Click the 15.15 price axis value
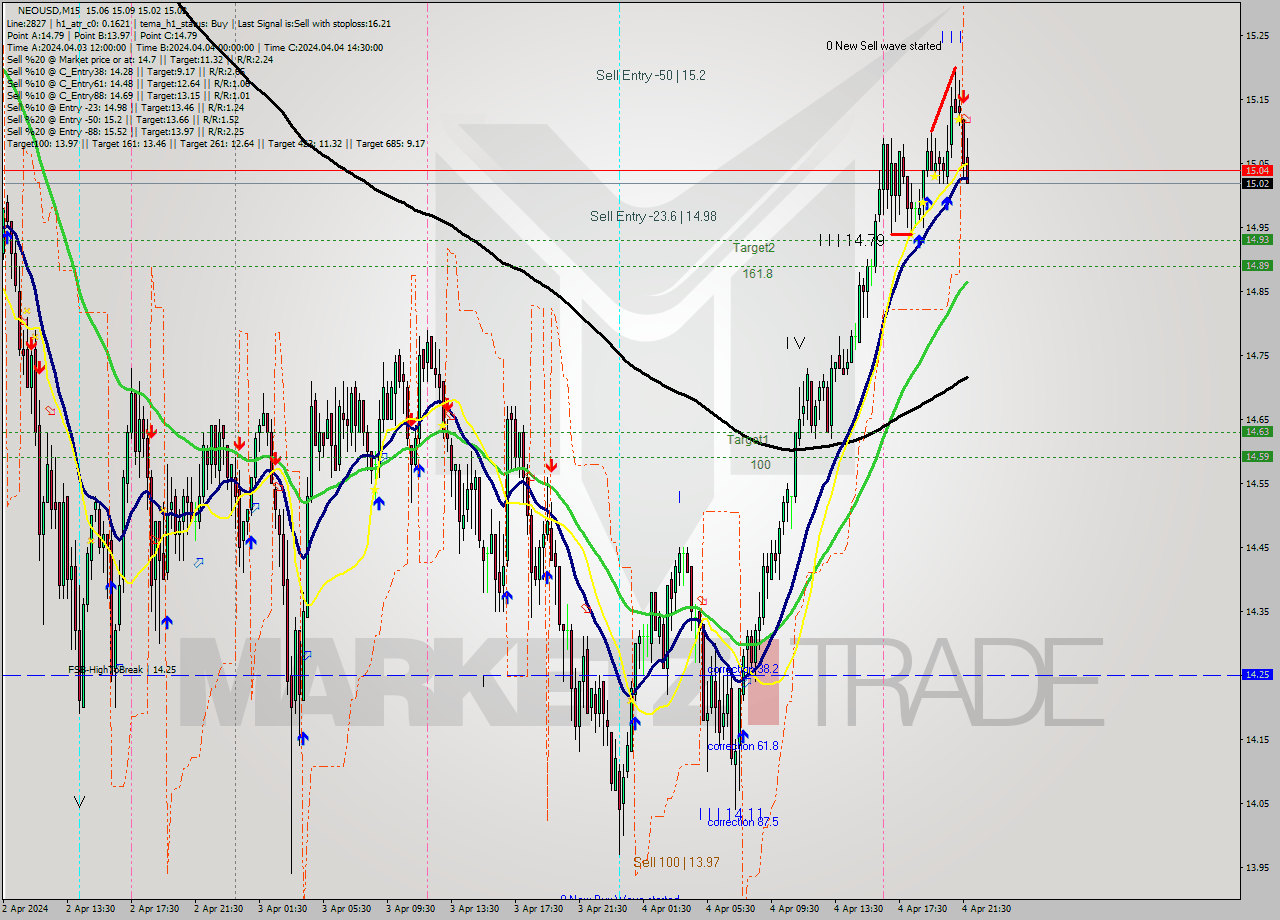The height and width of the screenshot is (920, 1280). pos(1257,99)
